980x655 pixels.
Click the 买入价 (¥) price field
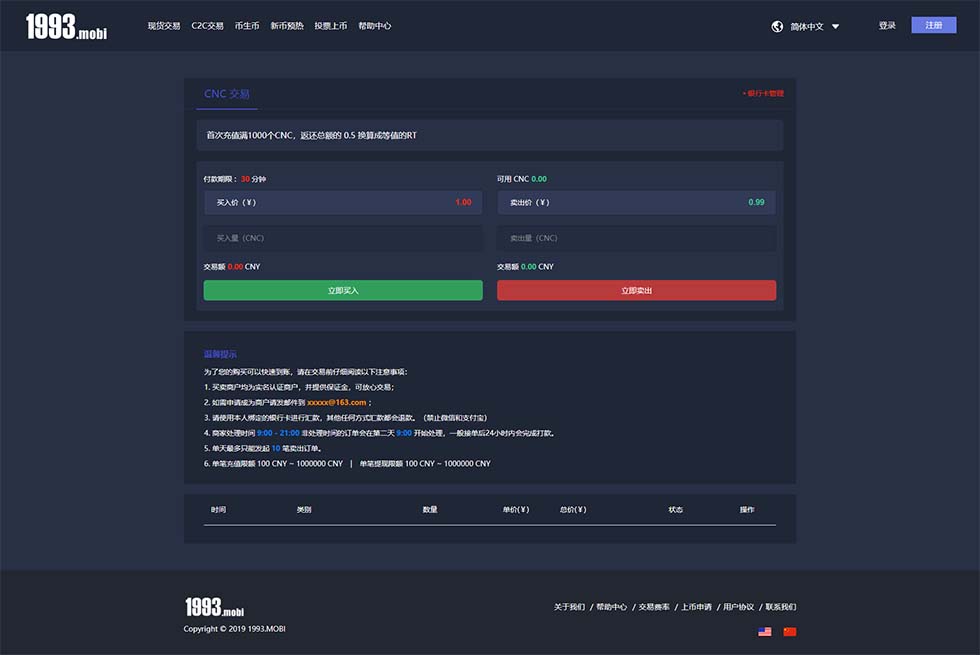[343, 202]
